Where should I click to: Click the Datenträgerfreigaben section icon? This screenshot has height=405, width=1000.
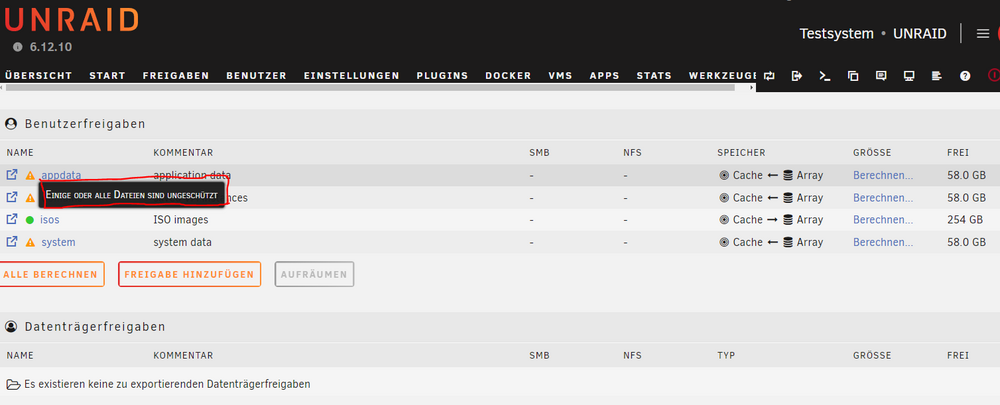pos(11,327)
